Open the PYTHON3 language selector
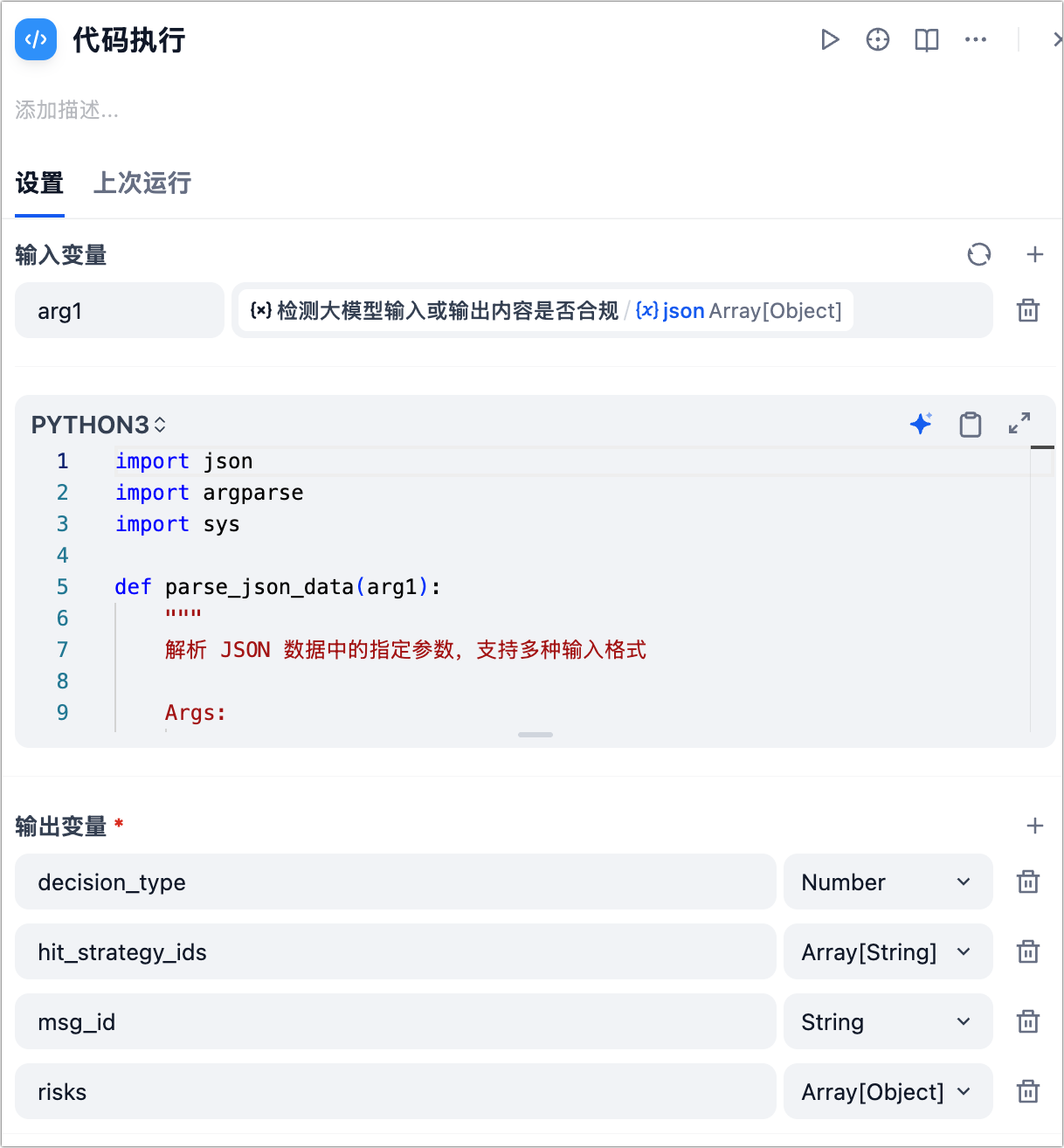Screen dimensions: 1064x1148 [x=98, y=425]
